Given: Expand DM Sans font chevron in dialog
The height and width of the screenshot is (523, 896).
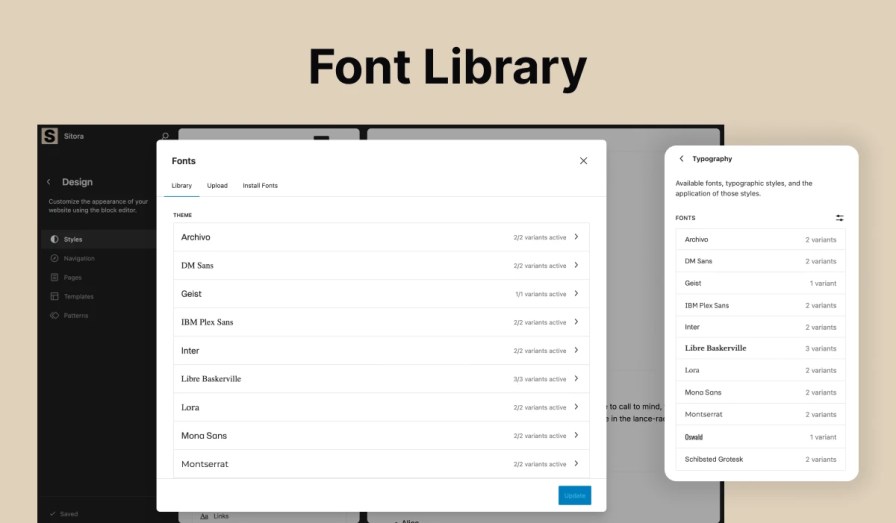Looking at the screenshot, I should [576, 265].
